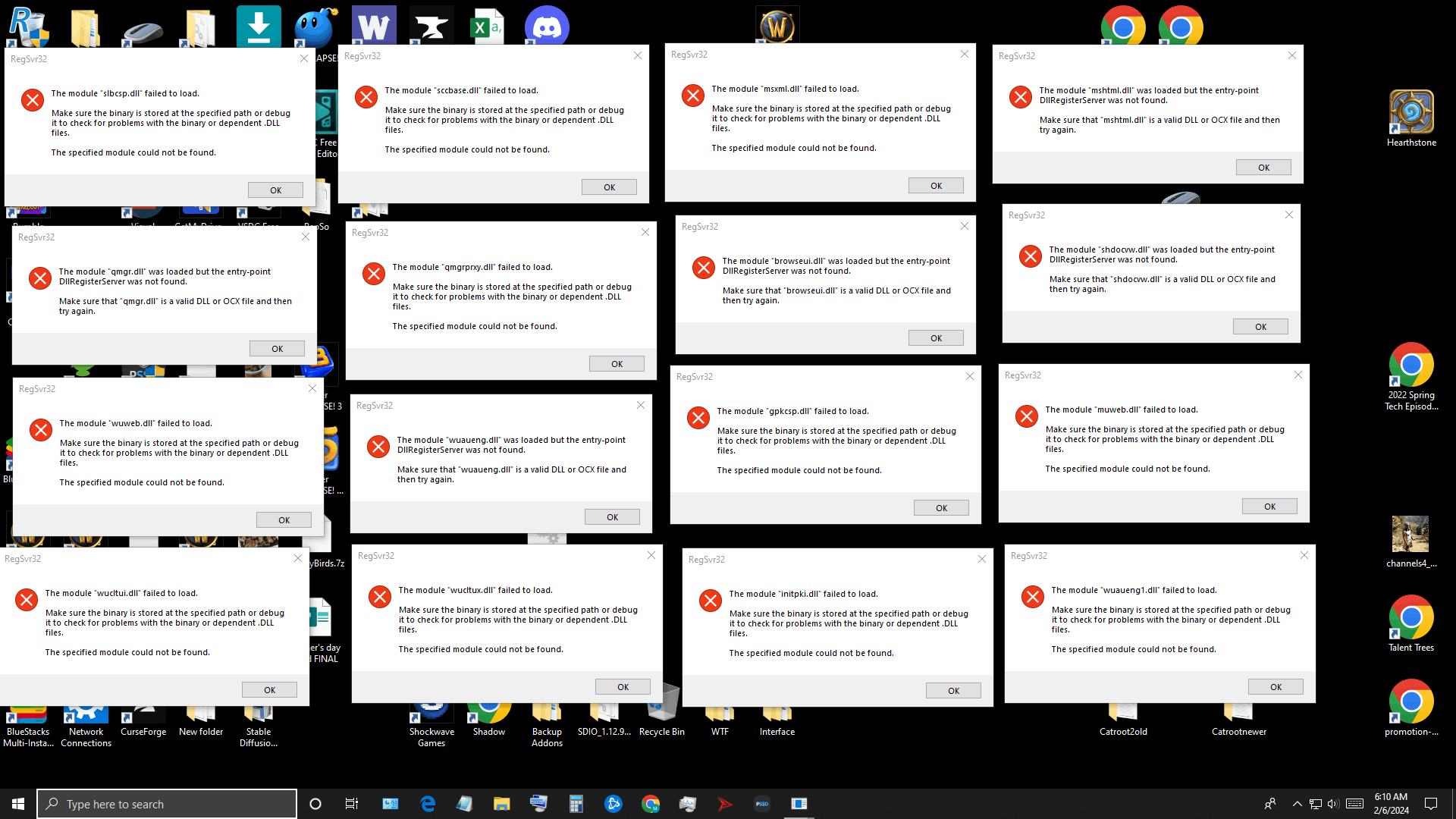Open the taskbar clock and date

click(1391, 804)
